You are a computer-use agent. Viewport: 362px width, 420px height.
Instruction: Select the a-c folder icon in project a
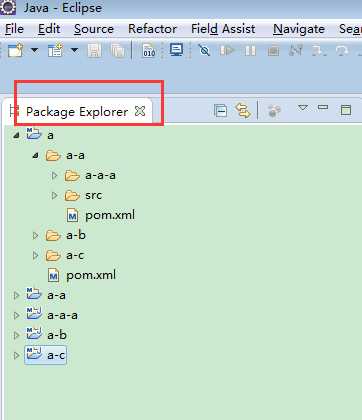(x=53, y=255)
